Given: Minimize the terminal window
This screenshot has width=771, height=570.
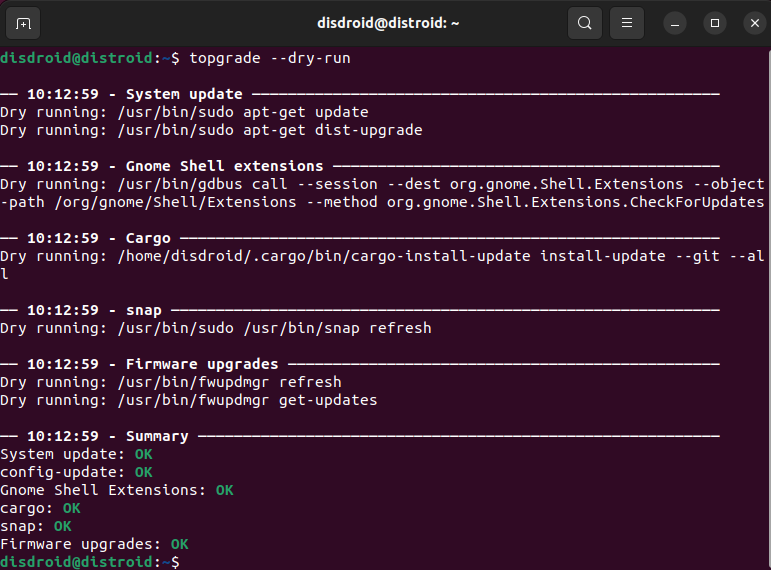Looking at the screenshot, I should (x=675, y=24).
